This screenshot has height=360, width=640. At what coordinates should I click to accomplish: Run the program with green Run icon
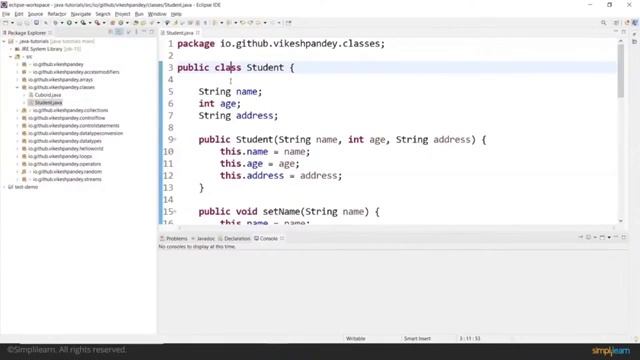pyautogui.click(x=69, y=23)
